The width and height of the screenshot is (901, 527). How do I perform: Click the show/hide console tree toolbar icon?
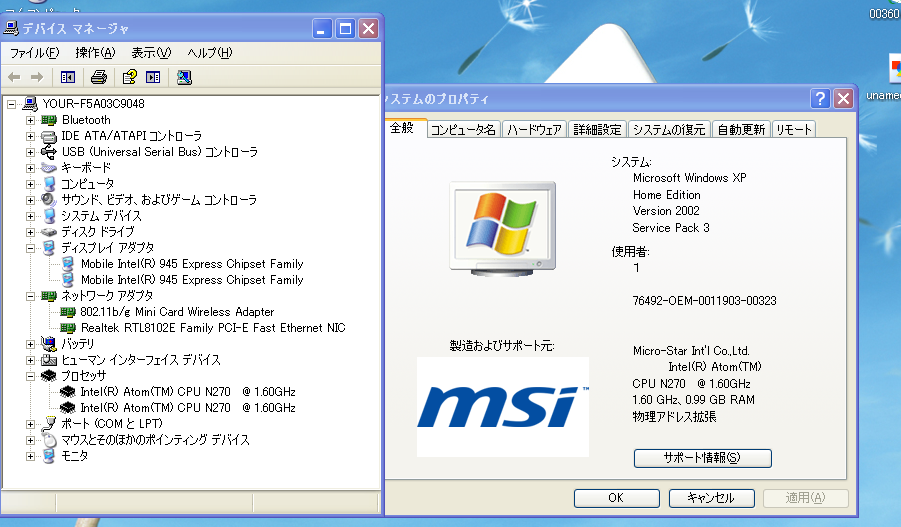click(x=68, y=77)
